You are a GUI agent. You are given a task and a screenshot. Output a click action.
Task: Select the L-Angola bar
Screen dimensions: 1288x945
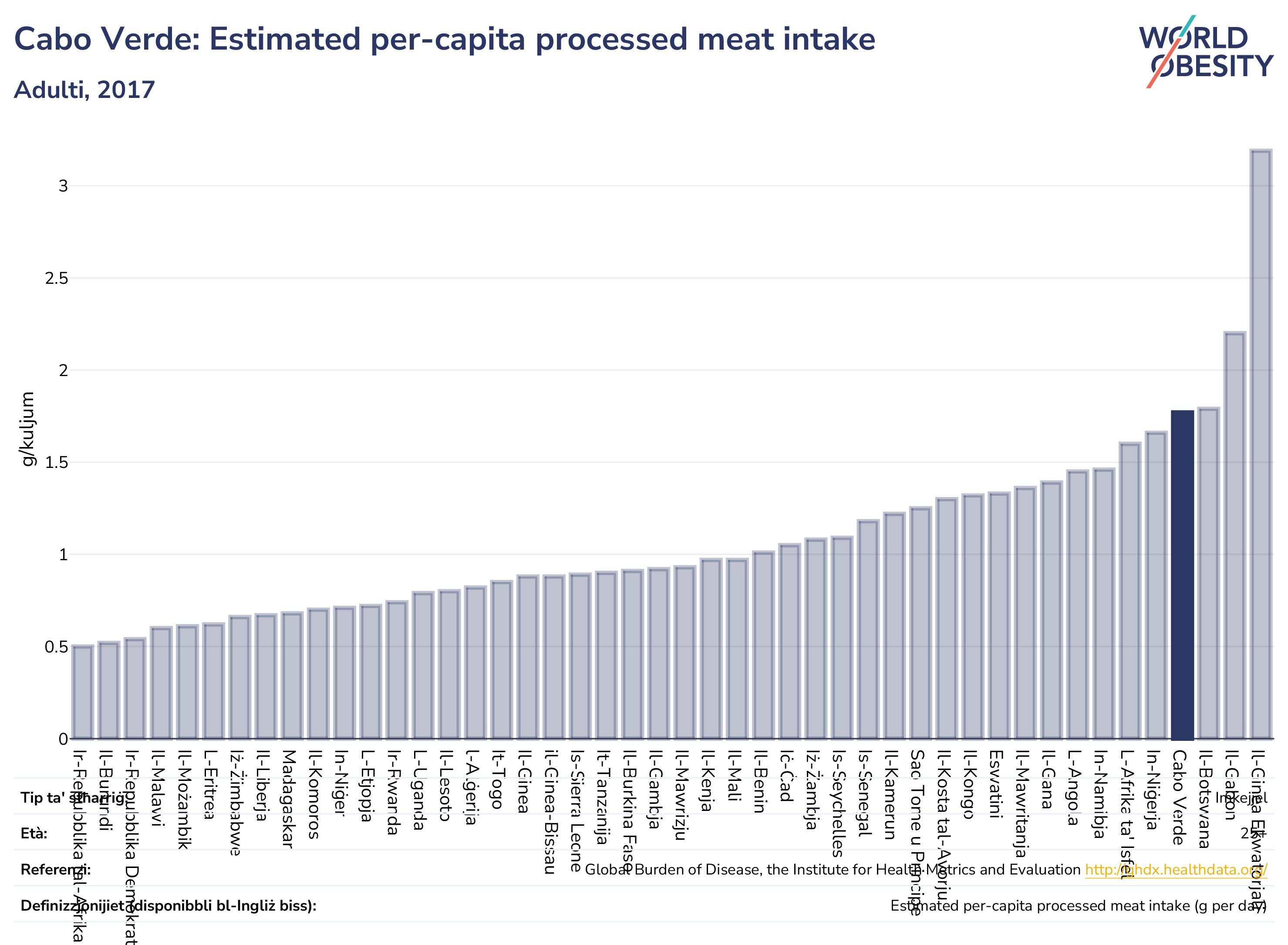(x=1077, y=605)
